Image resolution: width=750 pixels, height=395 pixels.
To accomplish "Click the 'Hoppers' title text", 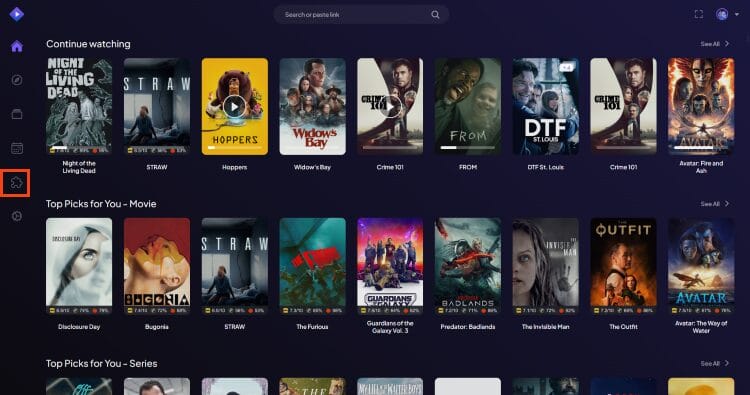I will click(234, 167).
